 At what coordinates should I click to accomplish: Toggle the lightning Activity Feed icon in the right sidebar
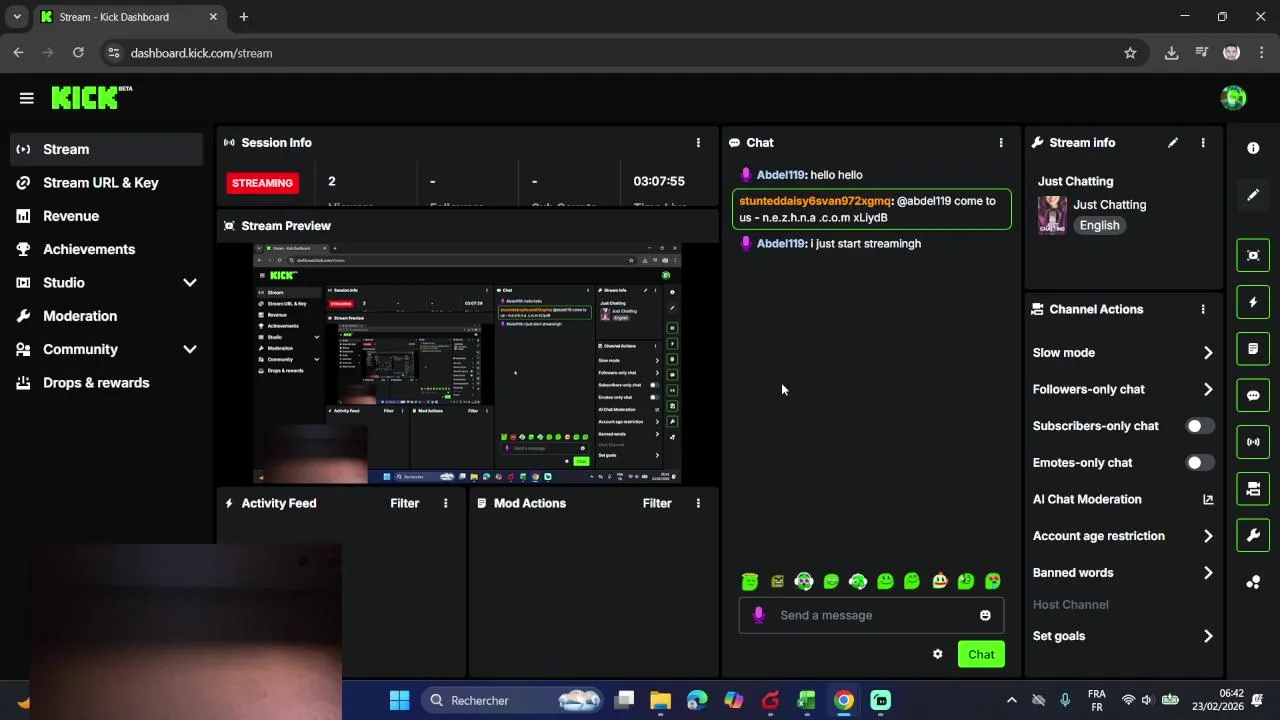(1253, 302)
